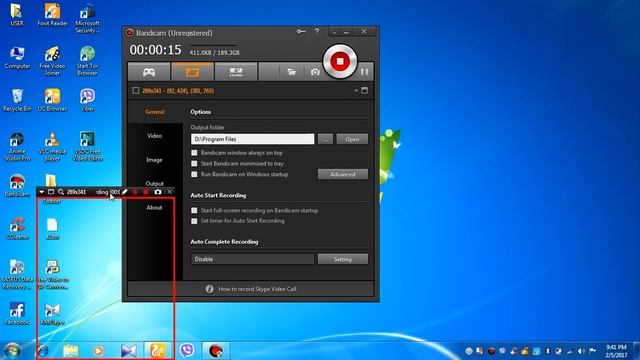Open the USER desktop folder
Image resolution: width=640 pixels, height=360 pixels.
[17, 15]
